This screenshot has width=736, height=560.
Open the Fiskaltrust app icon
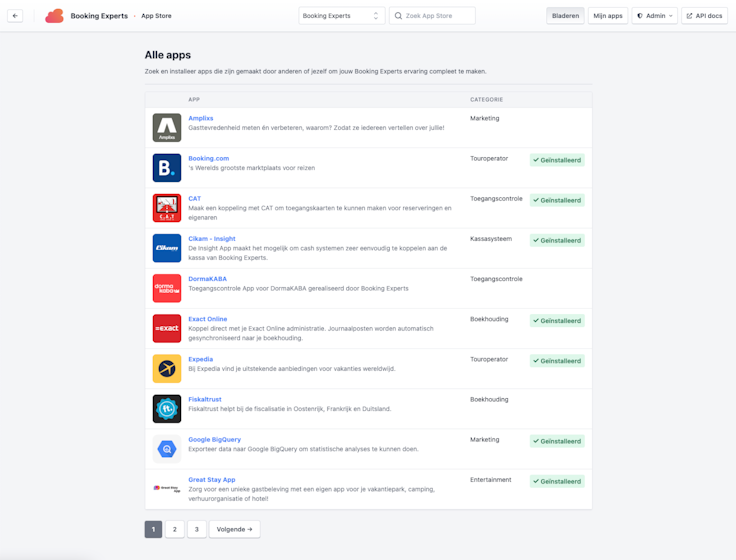point(167,408)
